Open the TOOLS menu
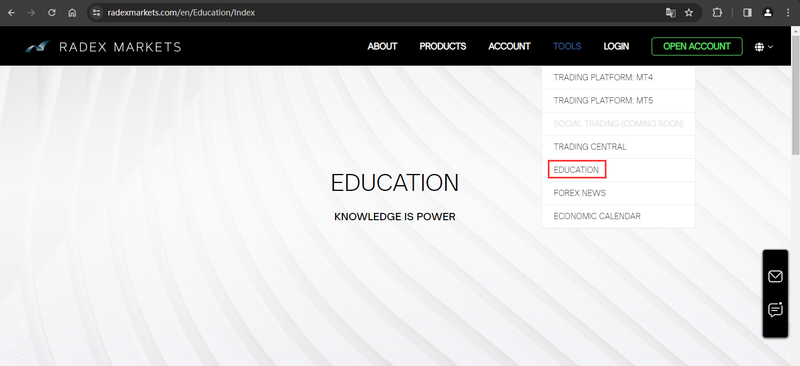Viewport: 800px width, 366px height. pyautogui.click(x=567, y=46)
